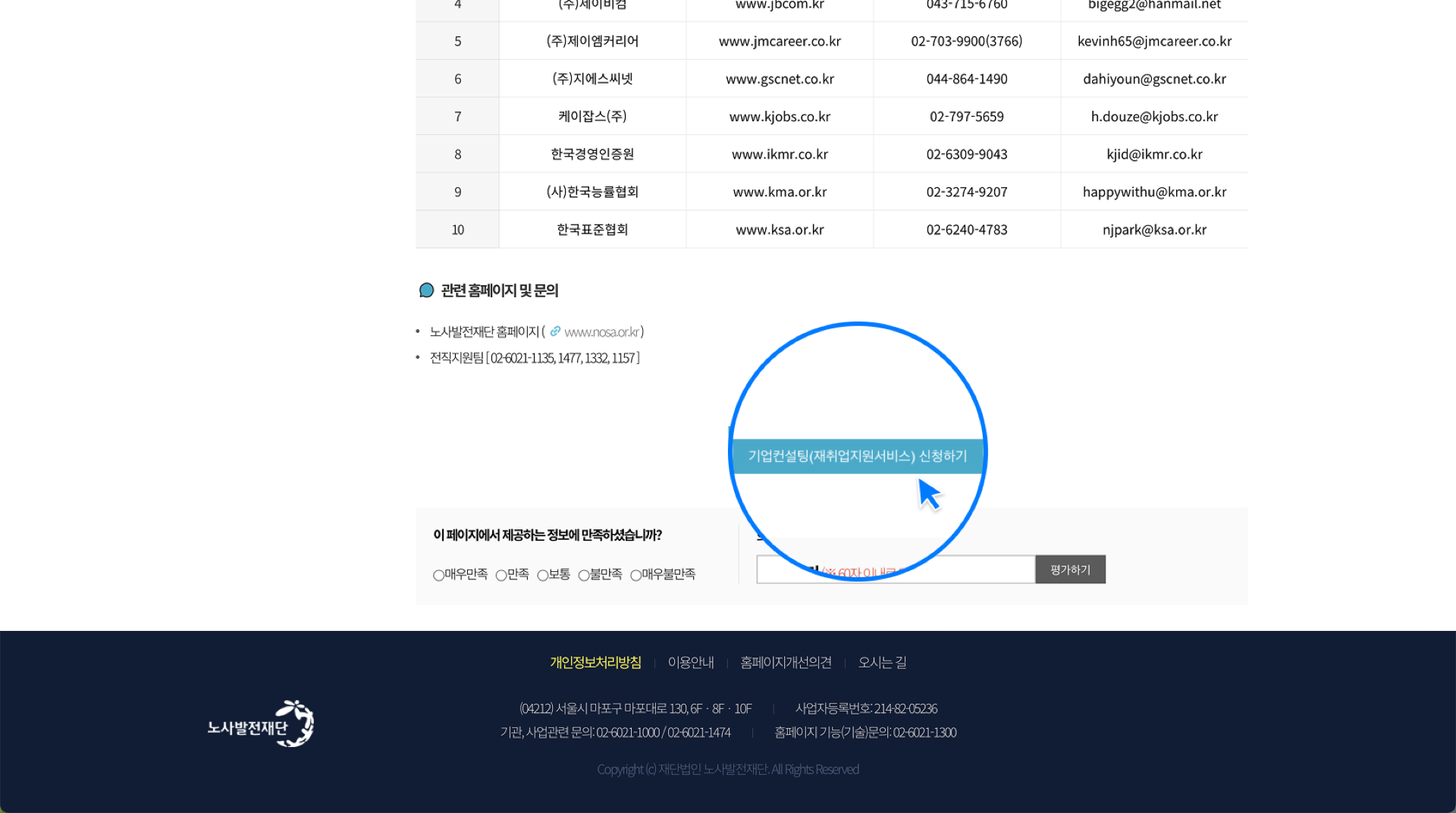Click the 평가하기 button
The image size is (1456, 813).
1070,570
